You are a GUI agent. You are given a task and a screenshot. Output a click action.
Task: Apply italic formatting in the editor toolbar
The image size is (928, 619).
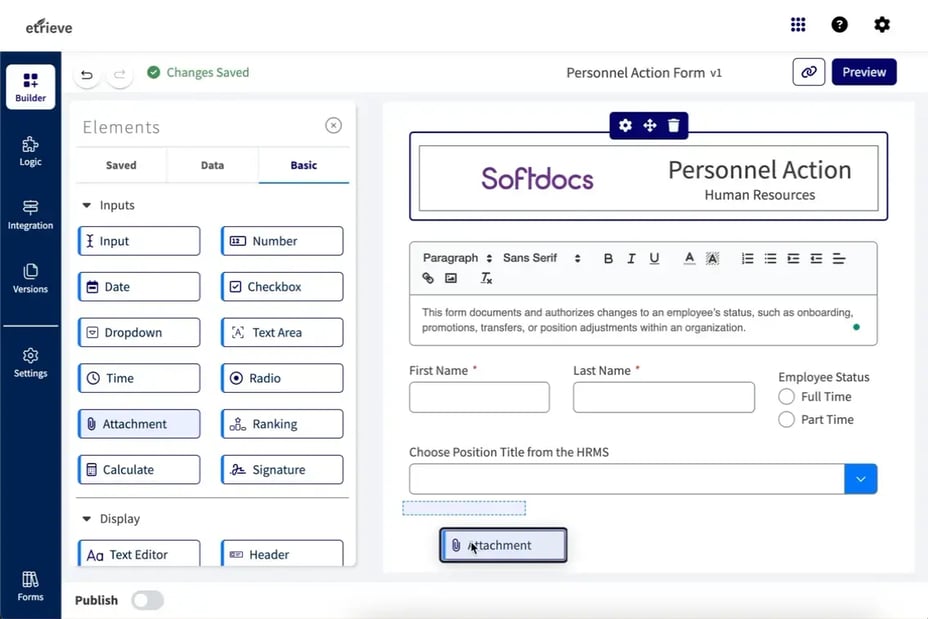point(632,257)
